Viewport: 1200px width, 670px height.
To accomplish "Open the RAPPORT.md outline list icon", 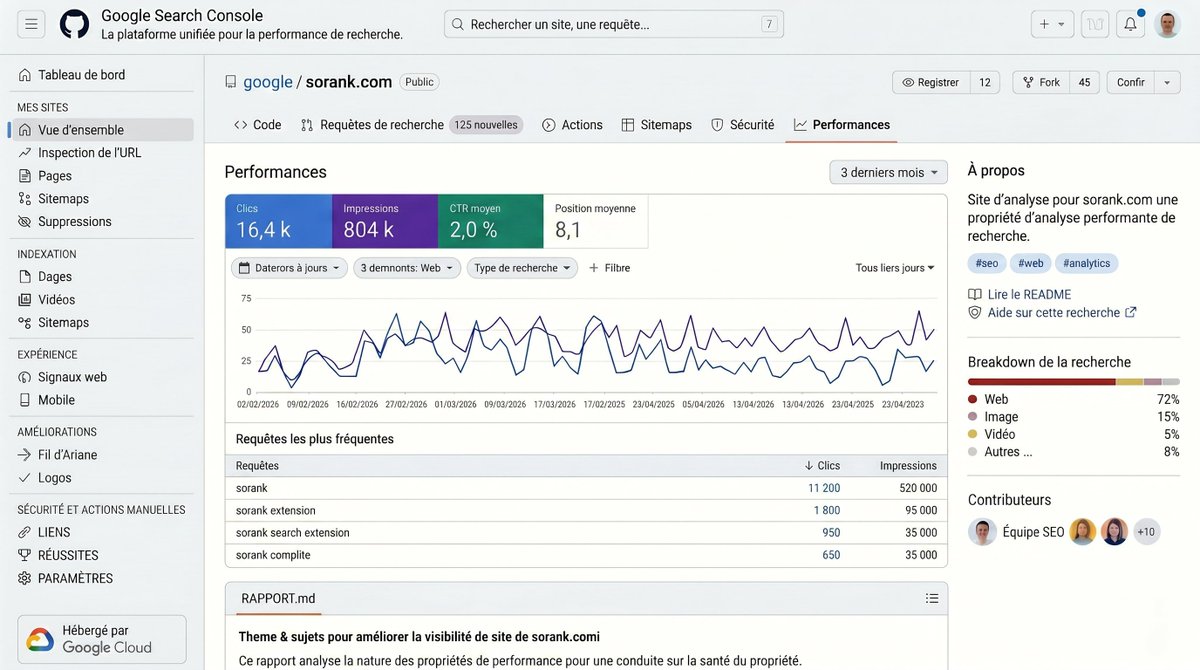I will pos(932,599).
